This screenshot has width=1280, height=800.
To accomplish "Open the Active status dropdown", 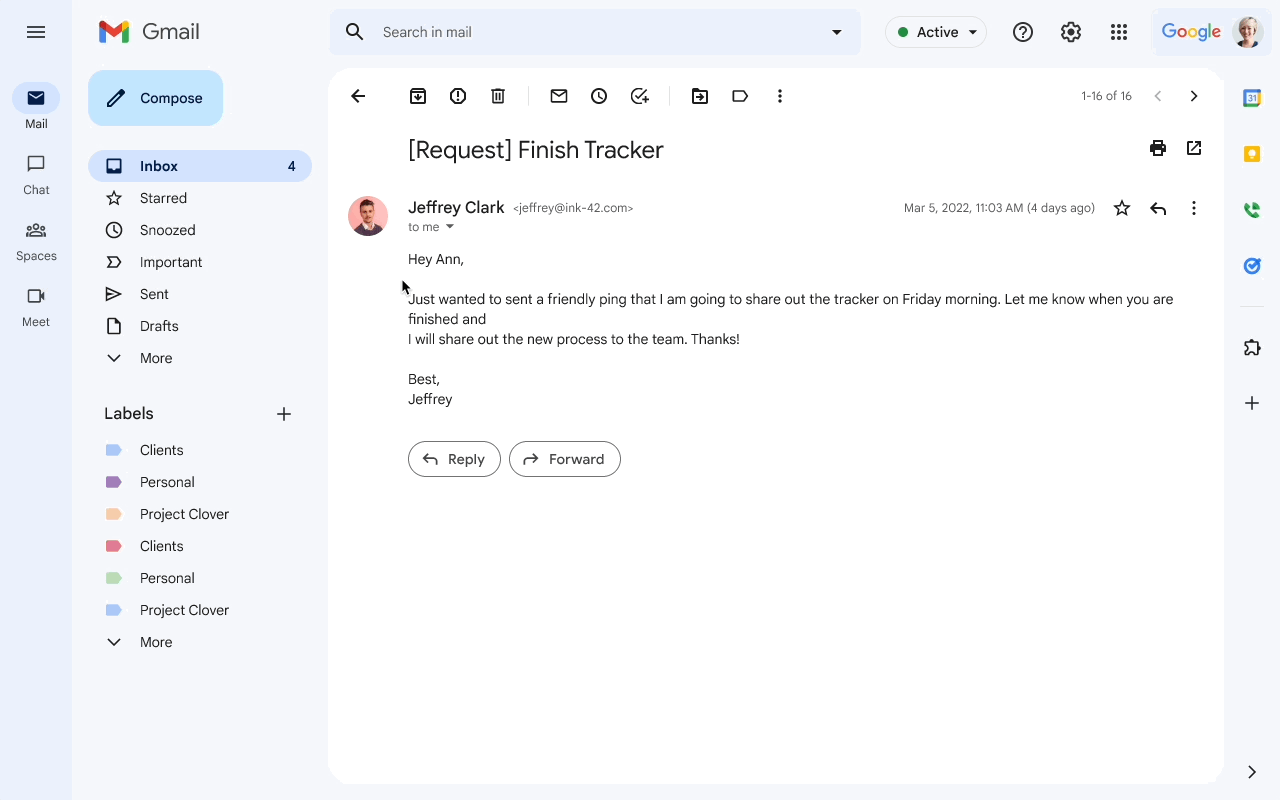I will click(x=935, y=32).
